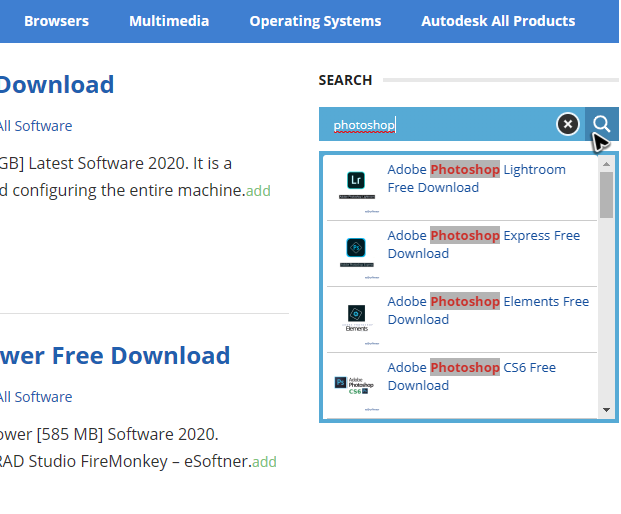
Task: Click the add link after 'eSoftner.'
Action: click(264, 462)
